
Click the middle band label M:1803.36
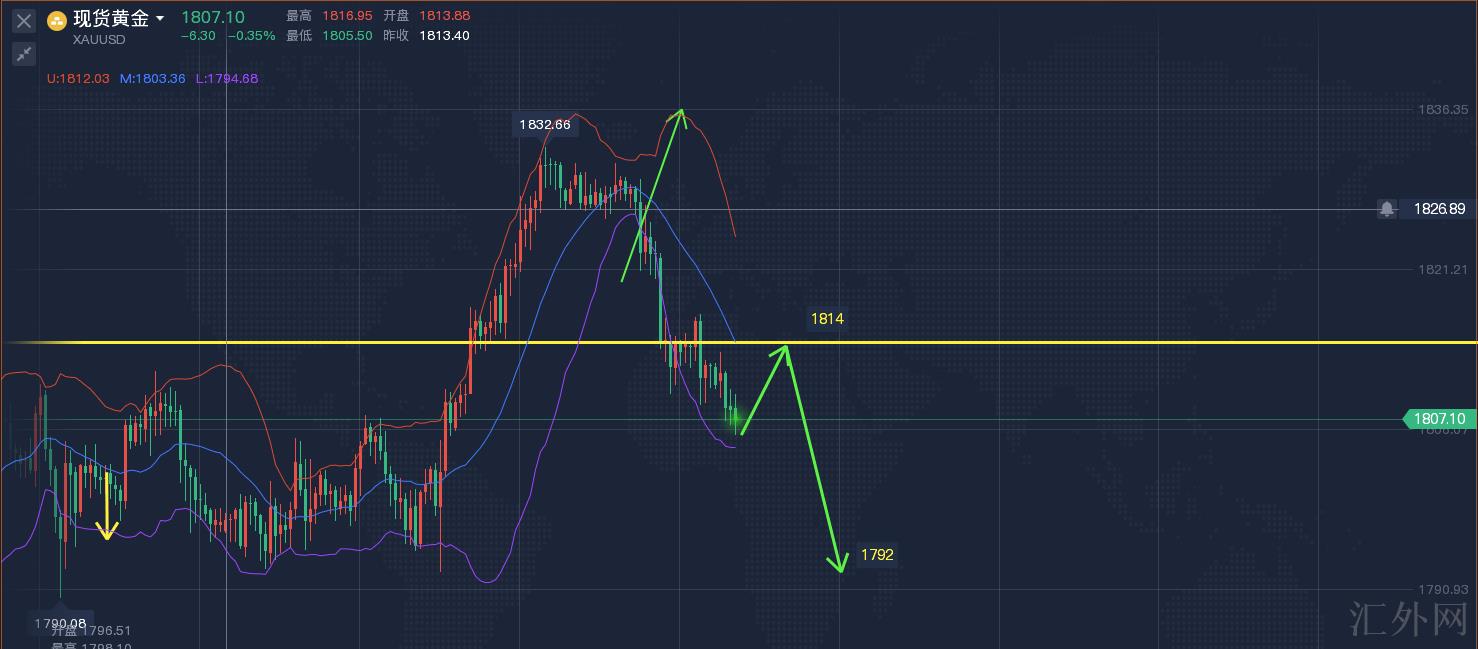pyautogui.click(x=152, y=78)
